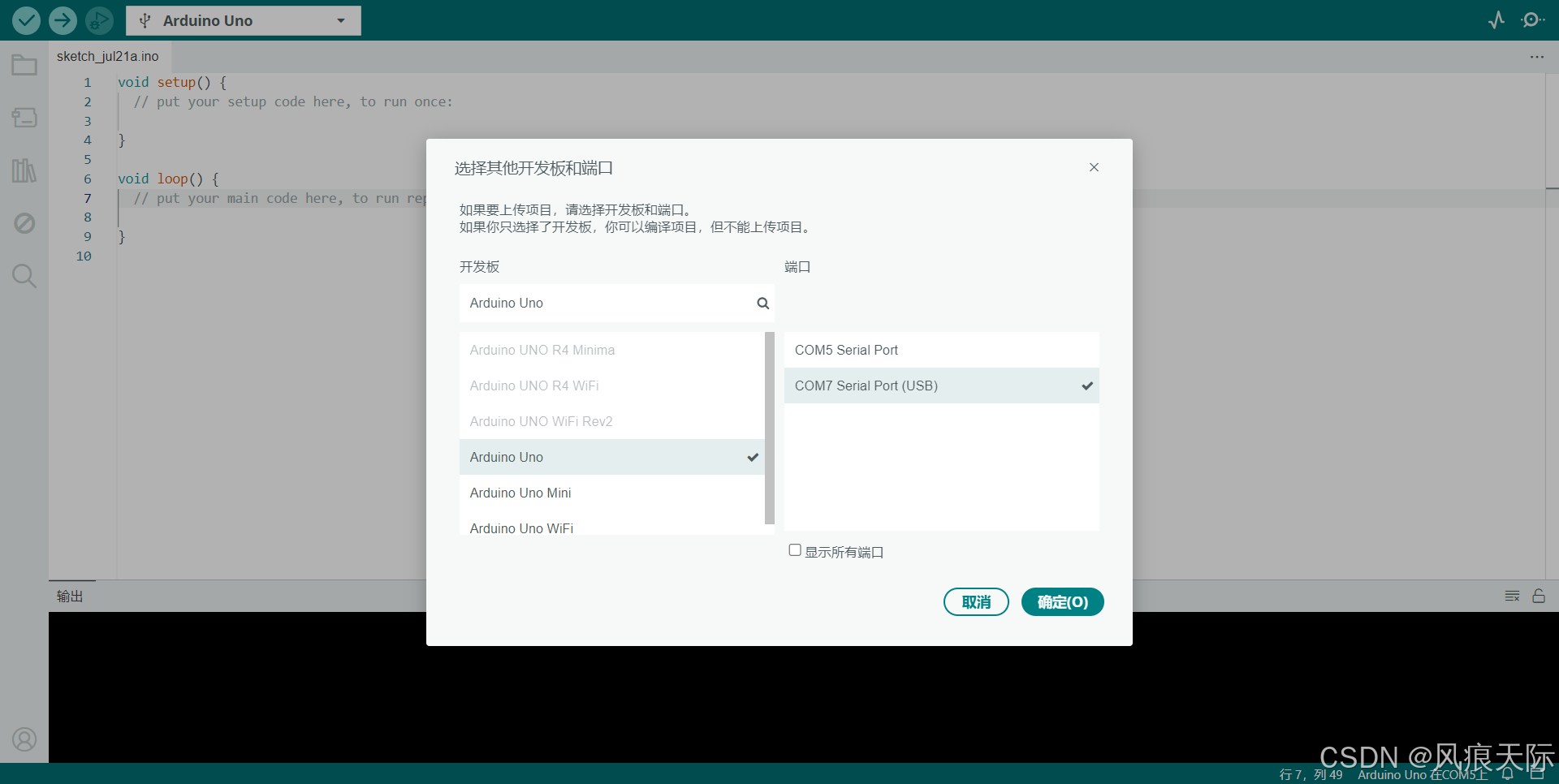
Task: Click the board list scrollbar
Action: (x=770, y=428)
